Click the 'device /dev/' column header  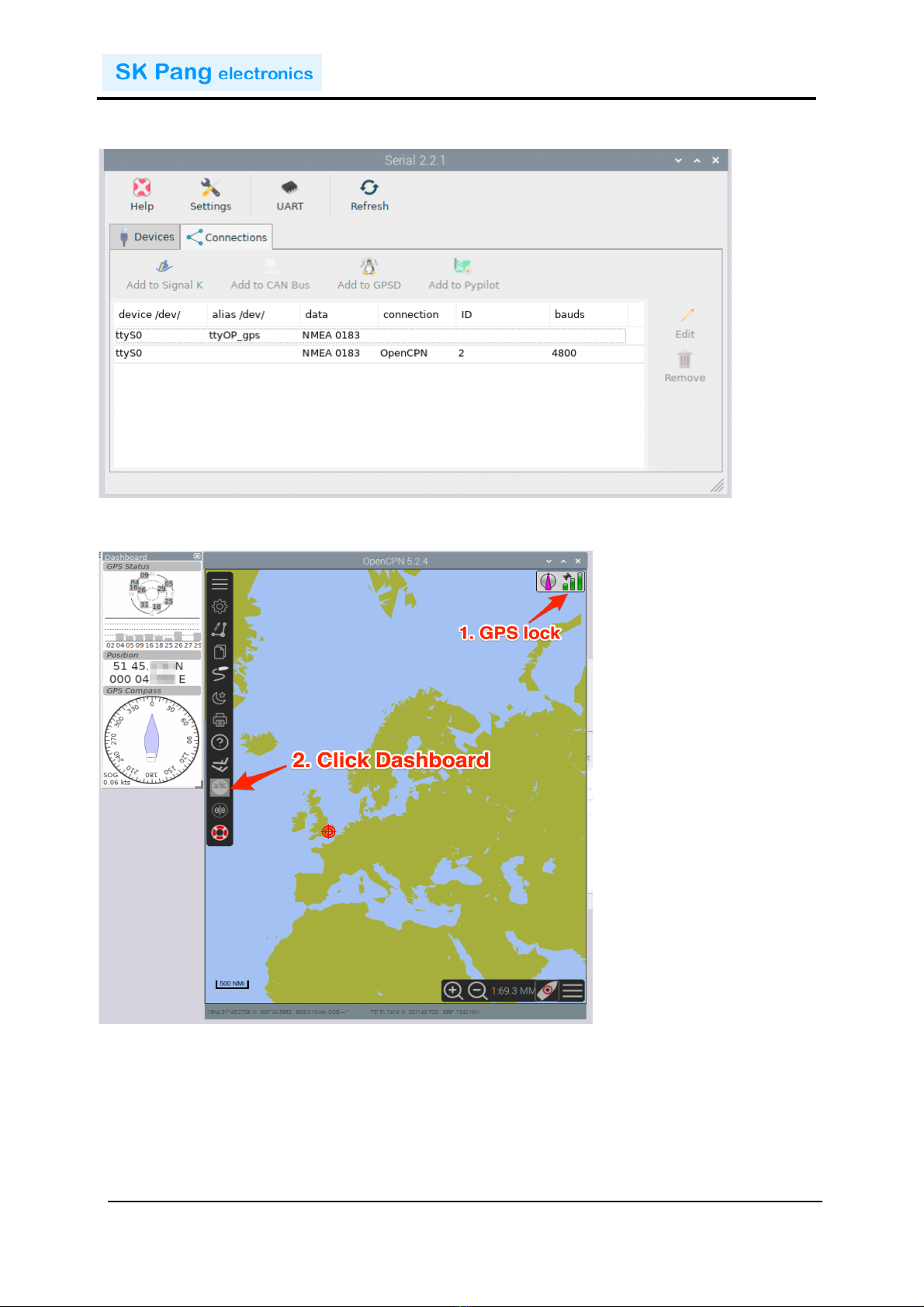[161, 314]
